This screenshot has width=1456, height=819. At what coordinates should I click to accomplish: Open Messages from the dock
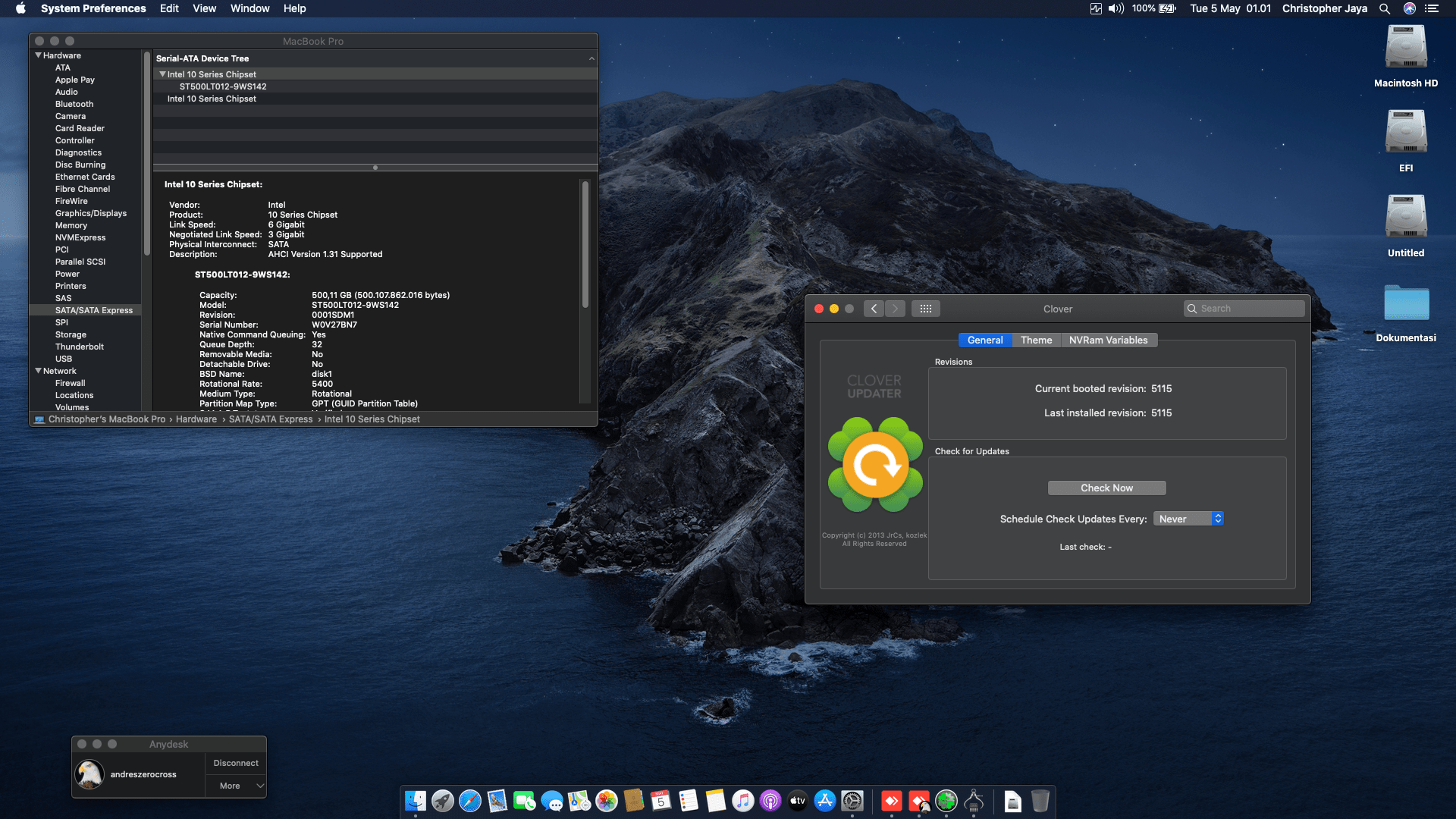(552, 801)
